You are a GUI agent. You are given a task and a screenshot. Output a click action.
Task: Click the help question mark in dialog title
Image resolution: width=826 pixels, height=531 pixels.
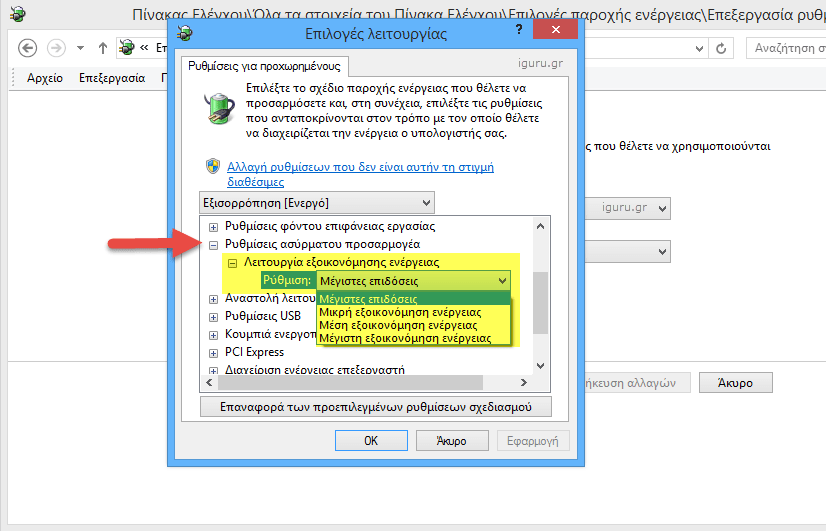pos(518,32)
